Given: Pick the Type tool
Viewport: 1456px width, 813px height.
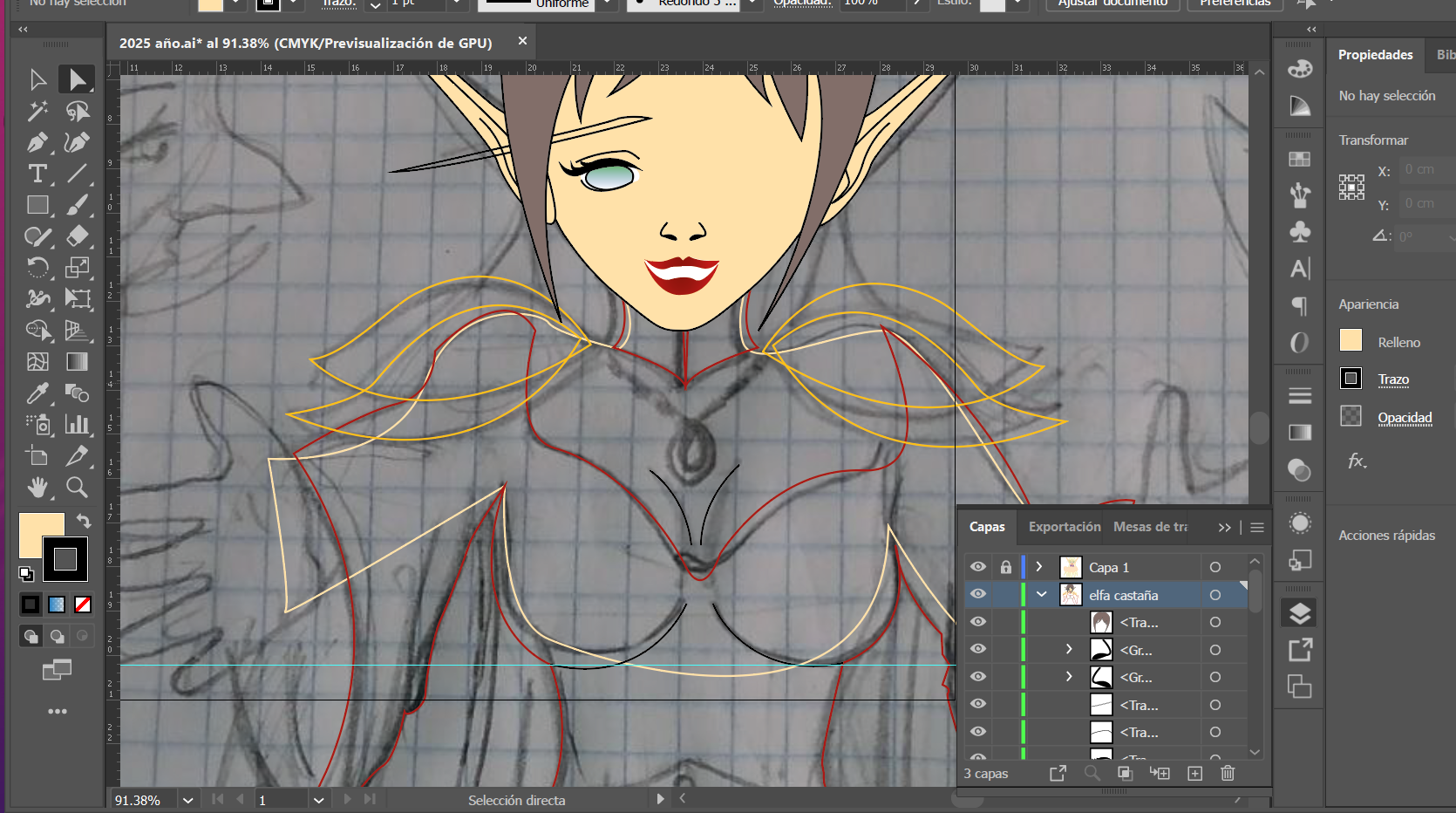Looking at the screenshot, I should click(x=37, y=174).
